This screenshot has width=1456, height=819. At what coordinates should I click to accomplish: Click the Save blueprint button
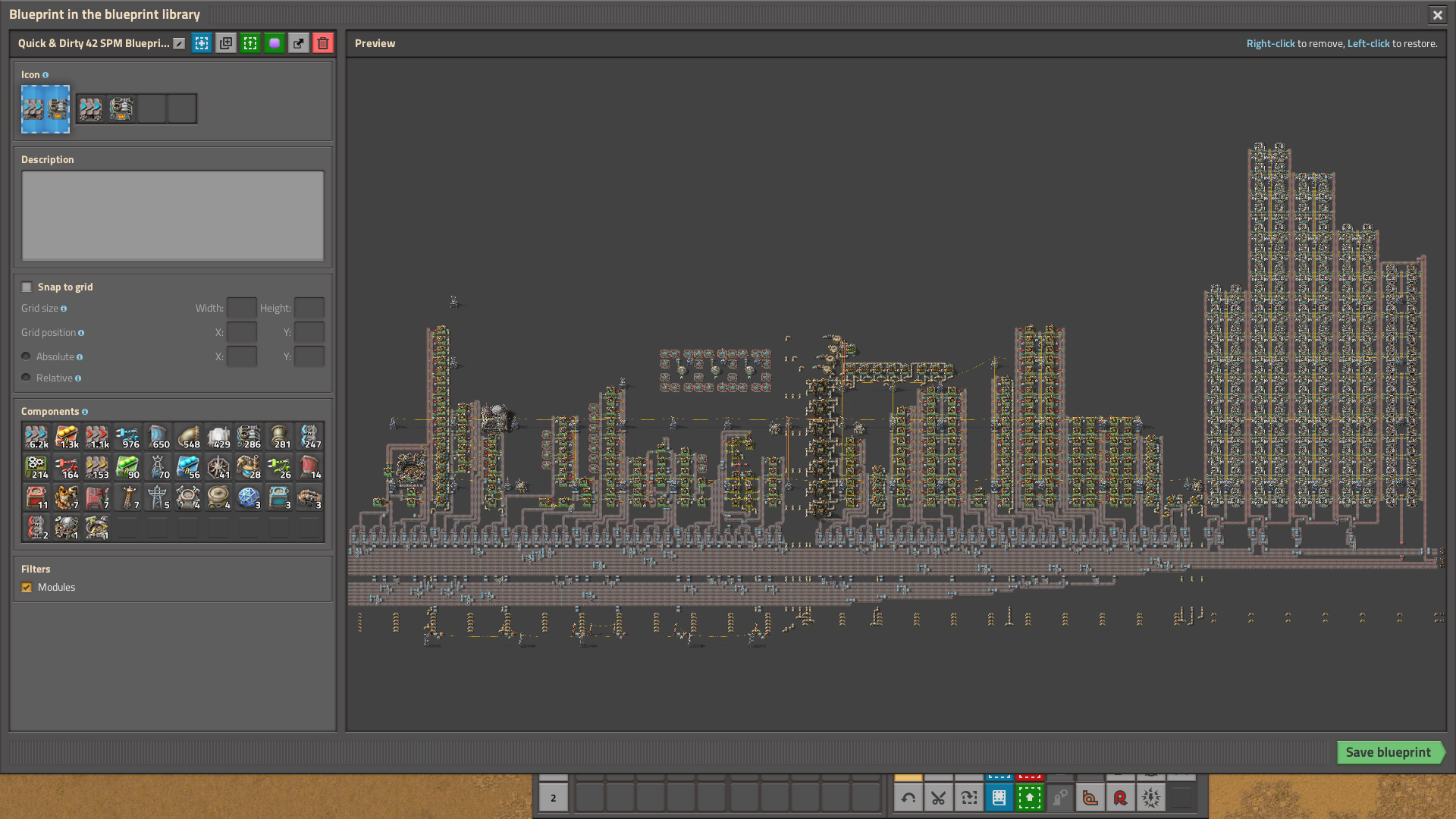click(x=1390, y=752)
